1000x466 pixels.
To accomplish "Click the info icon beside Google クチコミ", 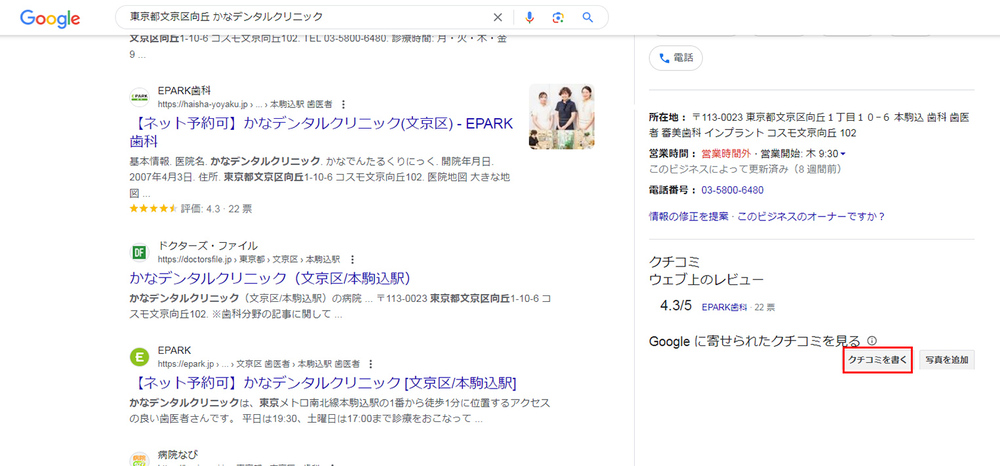I will pos(872,341).
